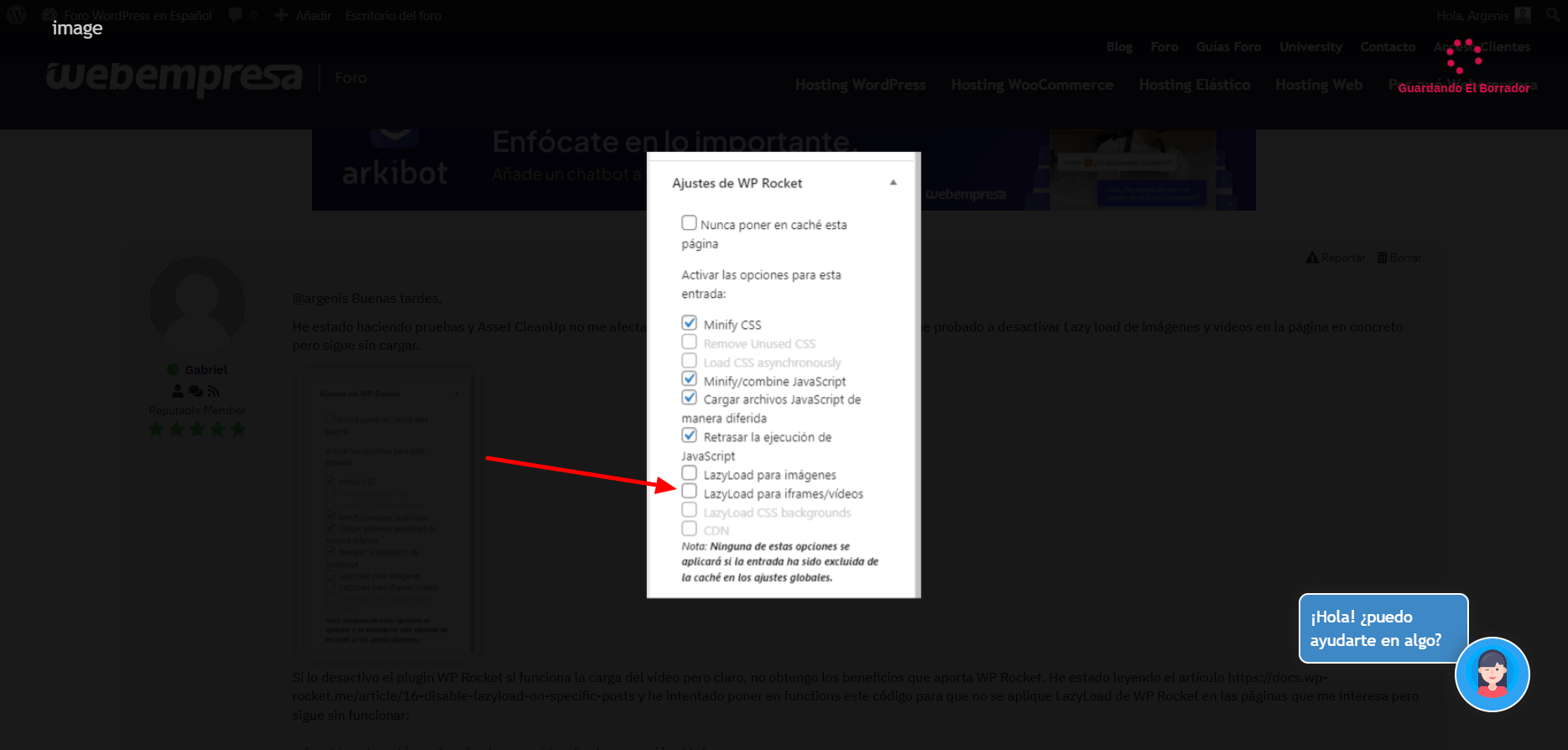Open Hosting WooCommerce menu item
The height and width of the screenshot is (750, 1568).
(1033, 85)
